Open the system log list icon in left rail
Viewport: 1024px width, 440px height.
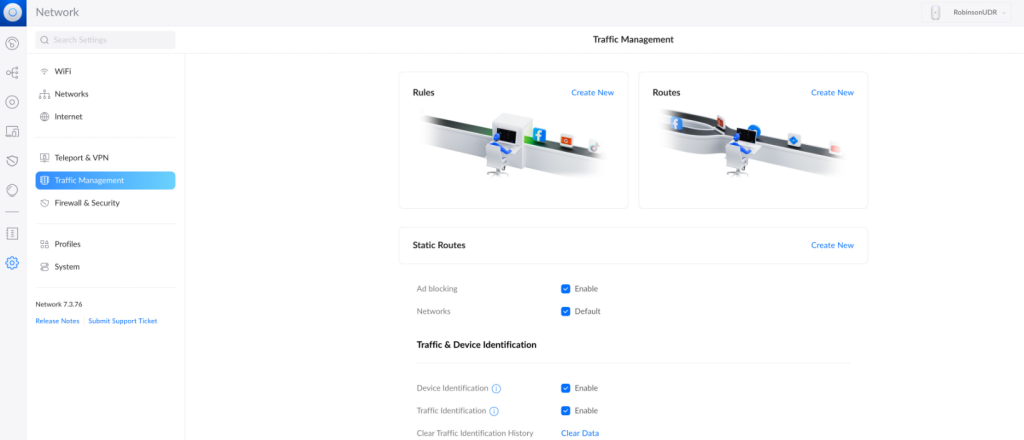[x=13, y=233]
